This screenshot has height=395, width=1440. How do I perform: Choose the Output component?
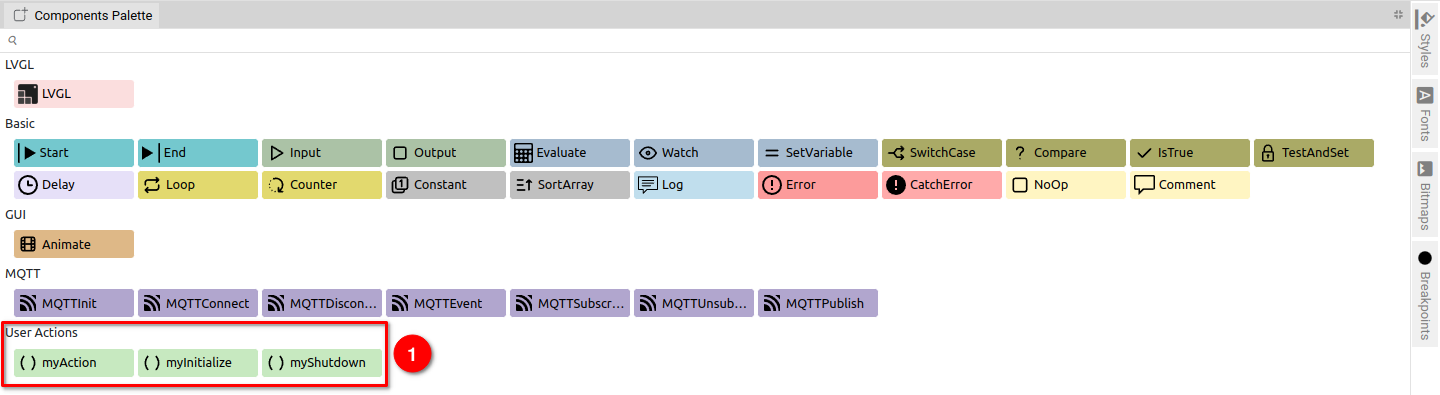[446, 153]
